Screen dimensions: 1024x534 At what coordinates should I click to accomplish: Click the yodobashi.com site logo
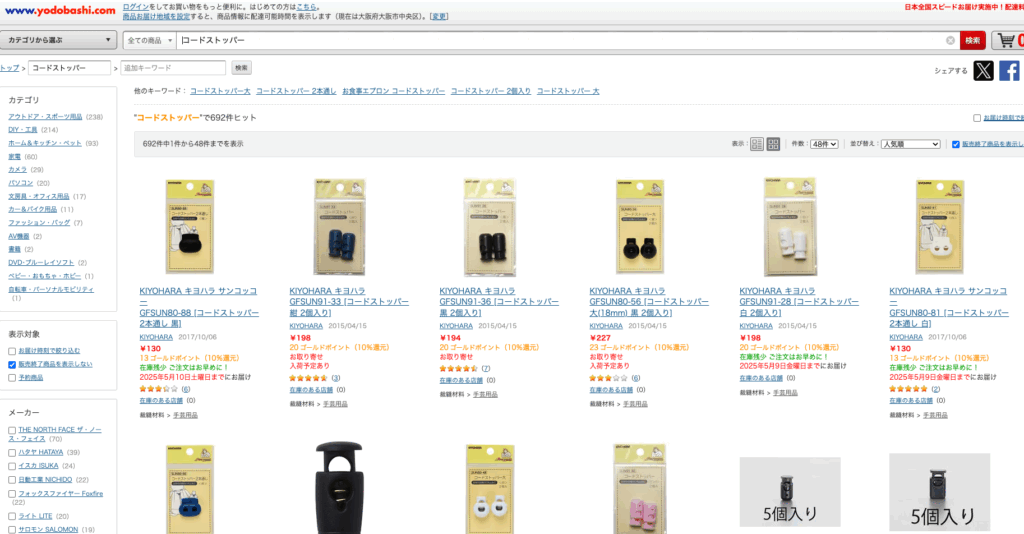[59, 10]
